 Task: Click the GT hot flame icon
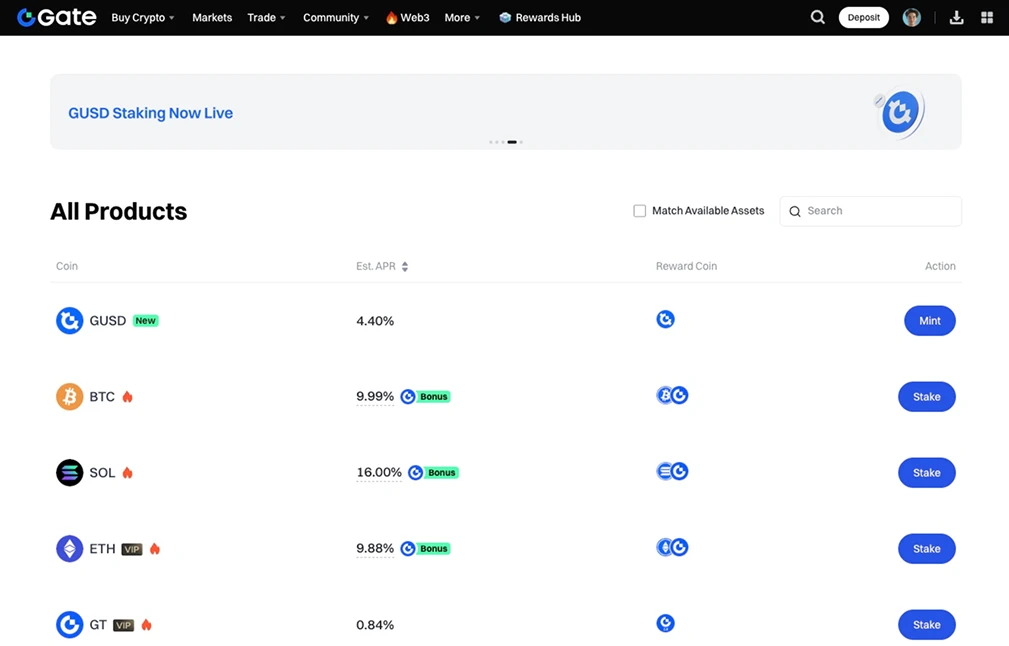[146, 624]
